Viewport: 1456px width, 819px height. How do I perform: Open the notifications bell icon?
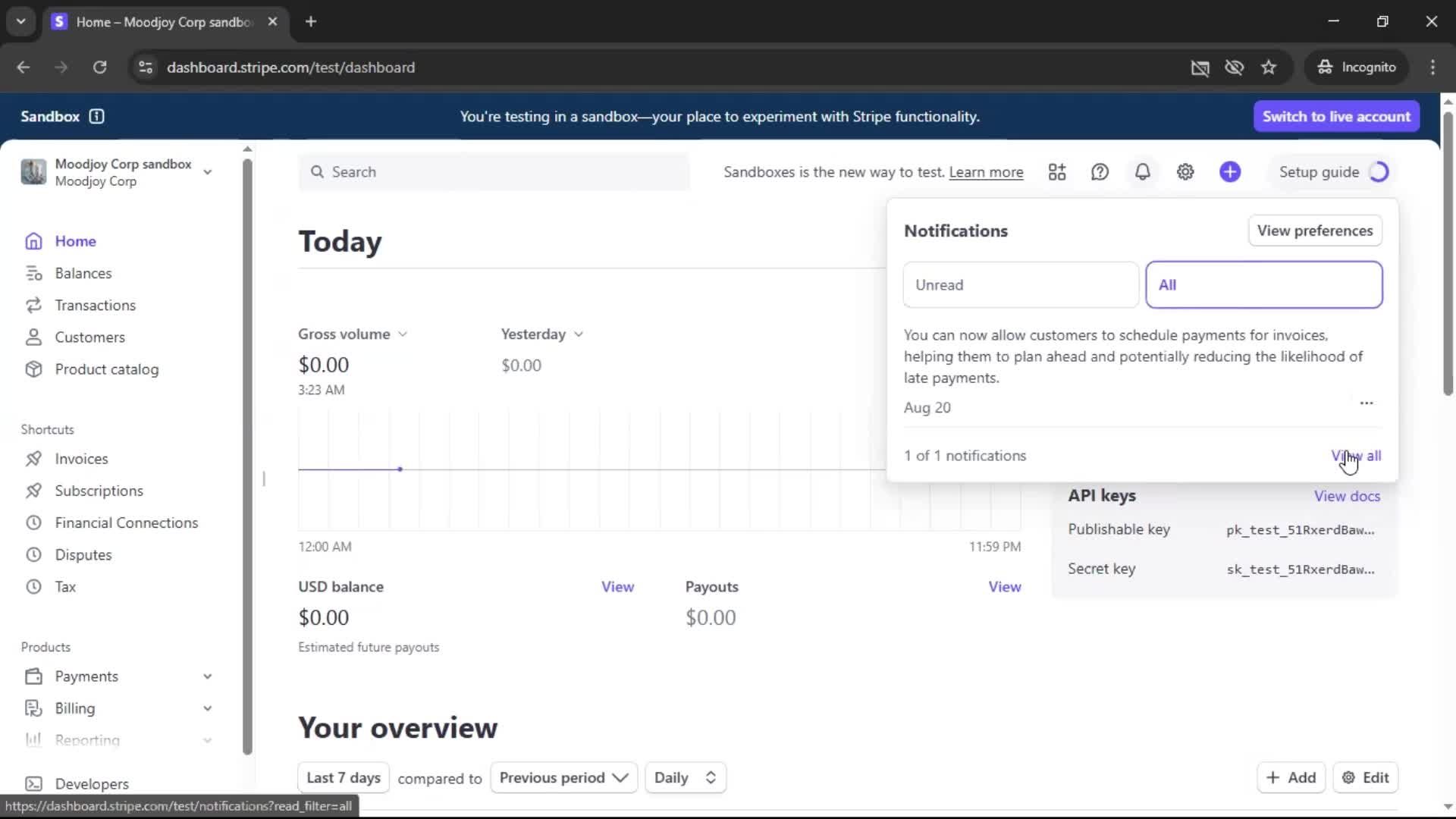click(1142, 172)
